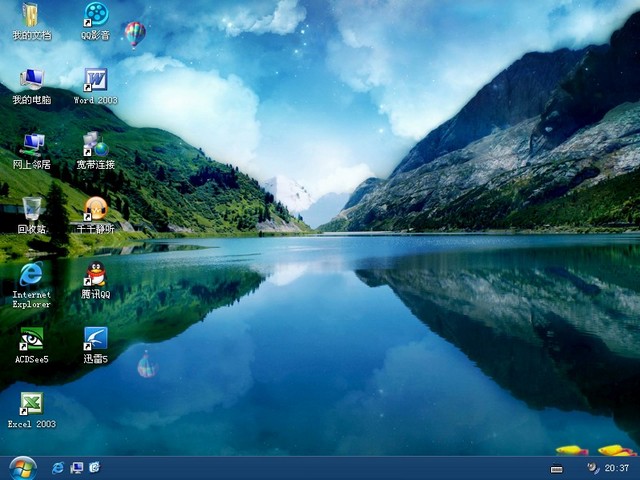Click the 网上邻居 network icon
This screenshot has width=640, height=480.
point(31,144)
